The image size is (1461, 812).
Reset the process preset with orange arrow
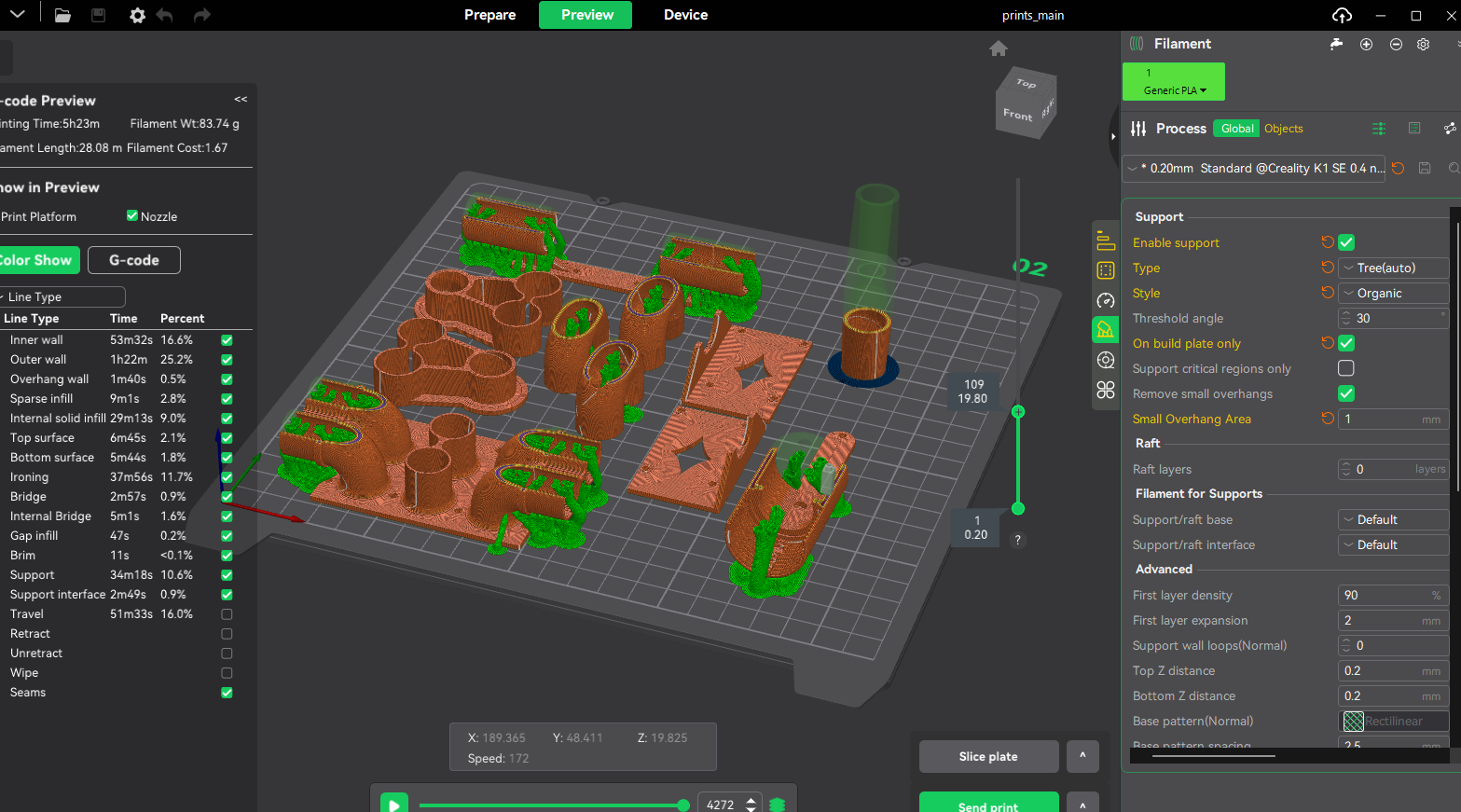tap(1398, 169)
